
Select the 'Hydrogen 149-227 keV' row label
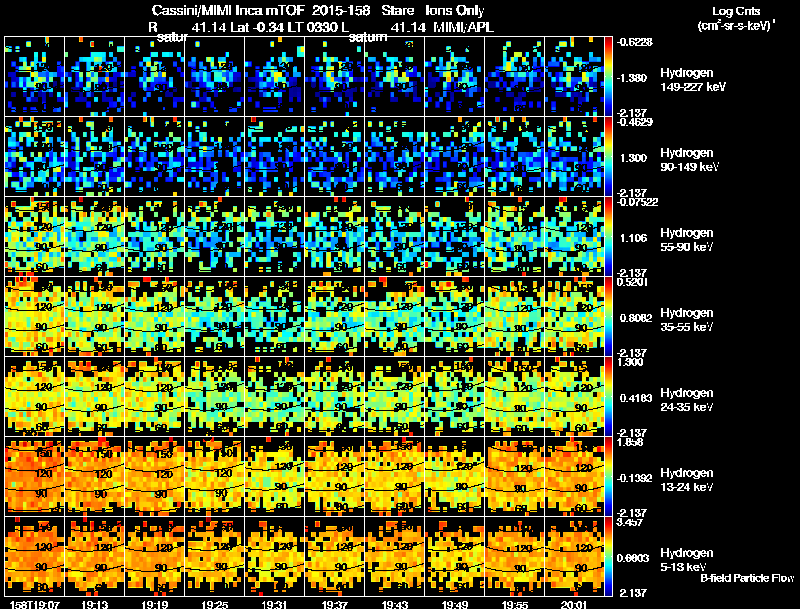(x=693, y=80)
